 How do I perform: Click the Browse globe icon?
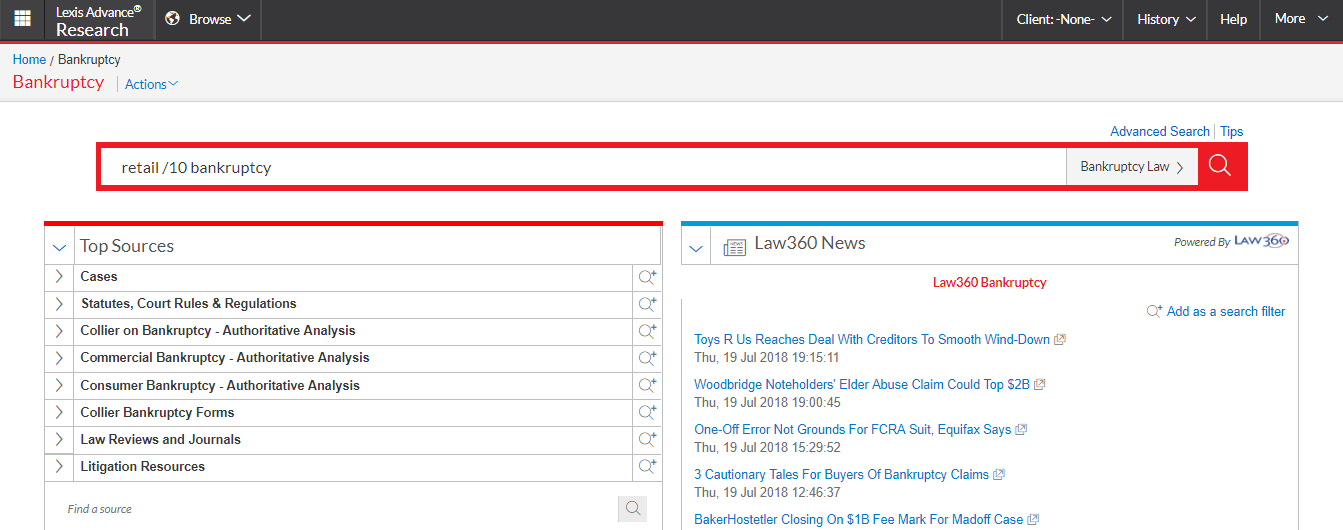172,19
